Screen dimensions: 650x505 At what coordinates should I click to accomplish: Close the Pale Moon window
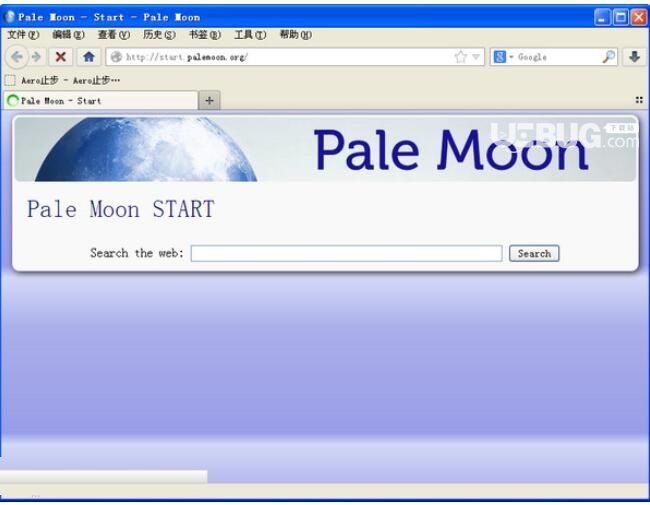coord(639,17)
